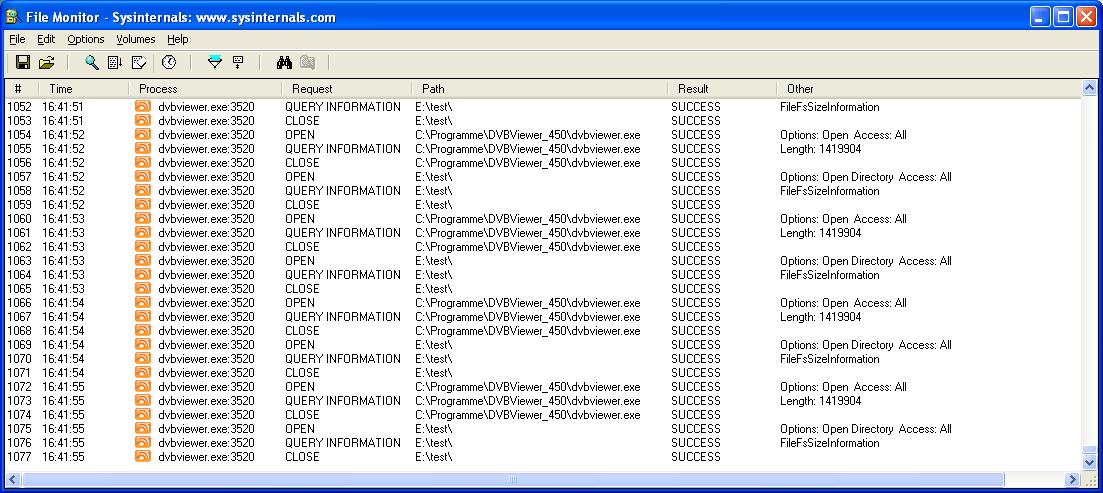Open the Options menu
The image size is (1103, 493).
coord(86,39)
